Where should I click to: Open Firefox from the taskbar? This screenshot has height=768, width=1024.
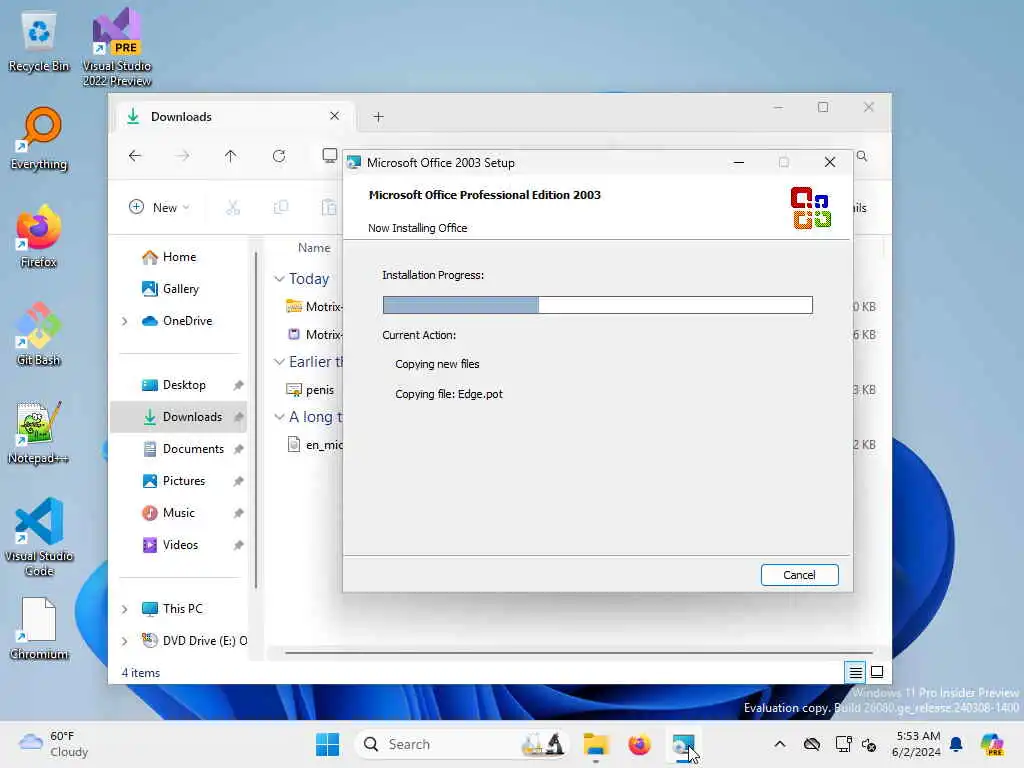click(639, 744)
